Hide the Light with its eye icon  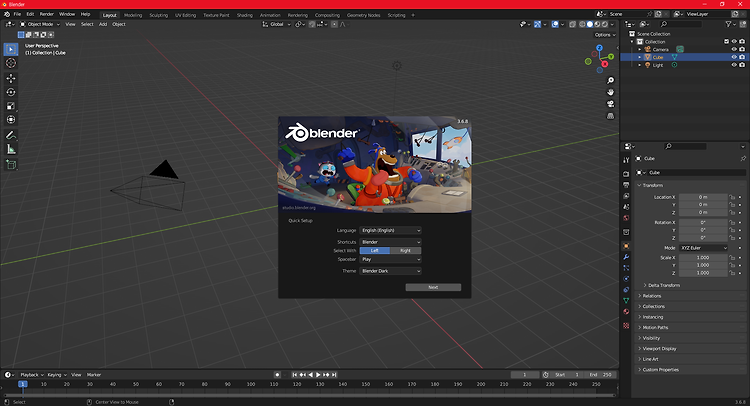pyautogui.click(x=734, y=65)
